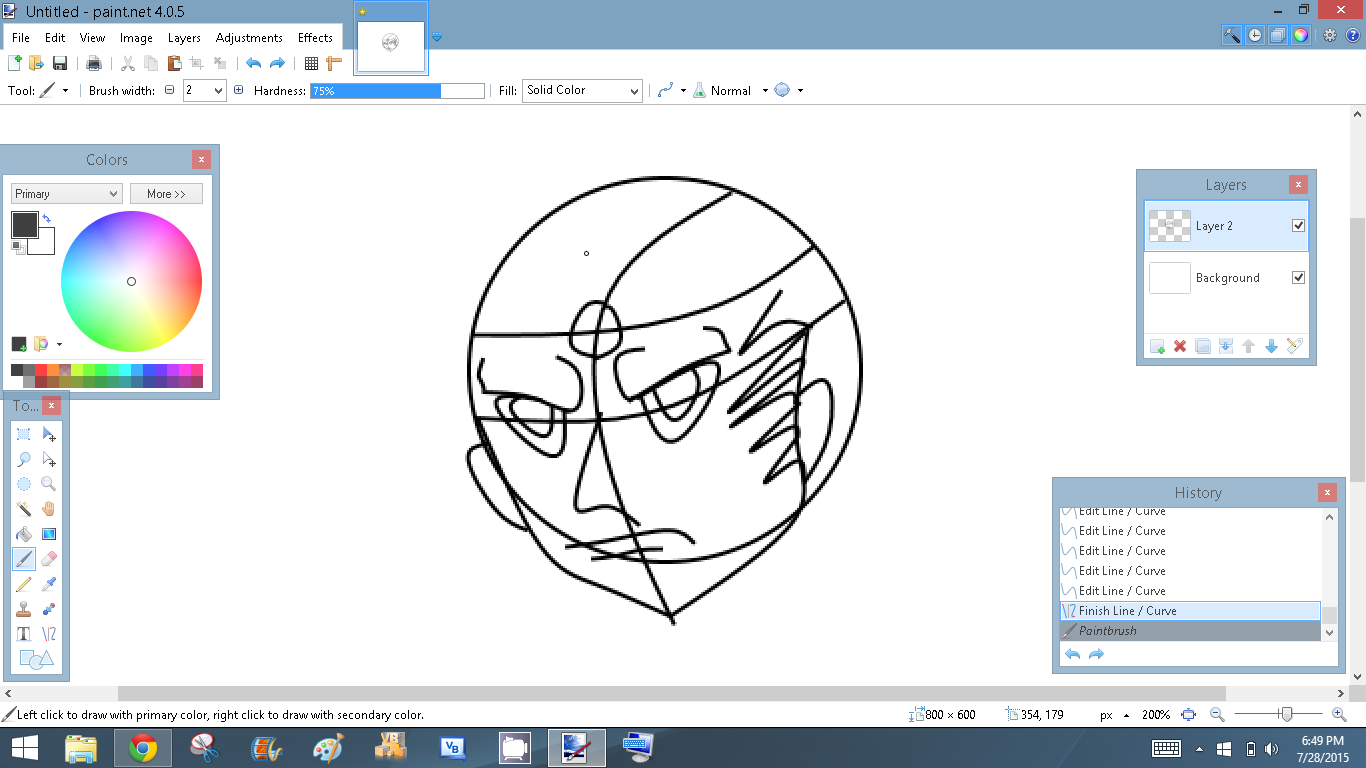
Task: Open the Effects menu
Action: click(x=315, y=38)
